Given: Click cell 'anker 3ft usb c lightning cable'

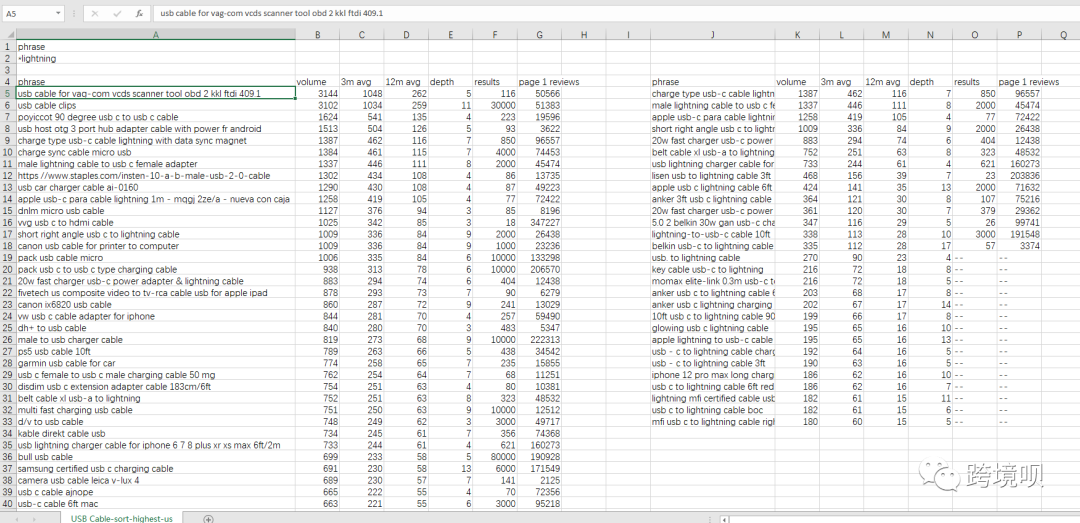Looking at the screenshot, I should (x=712, y=199).
